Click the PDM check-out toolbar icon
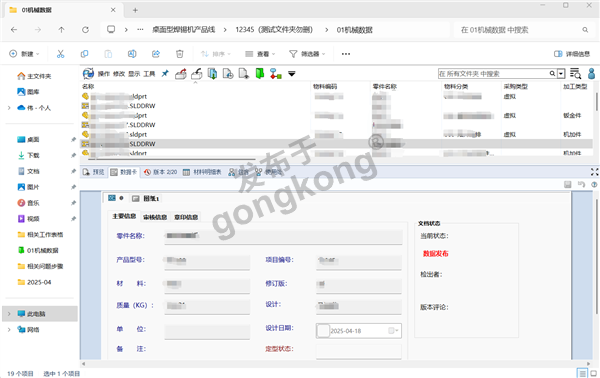The image size is (600, 378). click(181, 73)
